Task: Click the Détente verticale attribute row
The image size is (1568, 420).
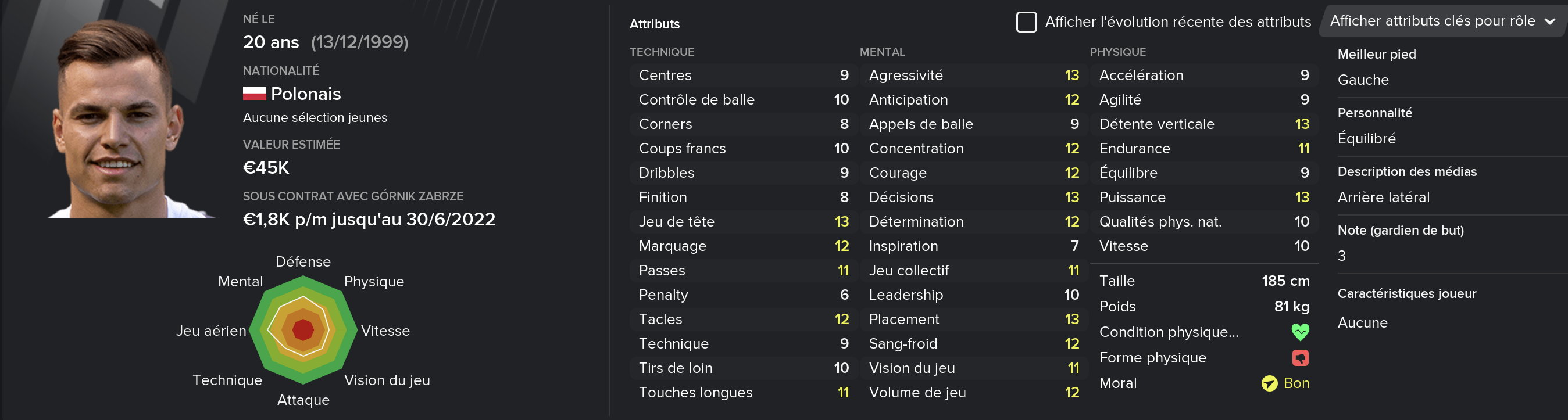Action: click(x=1203, y=124)
